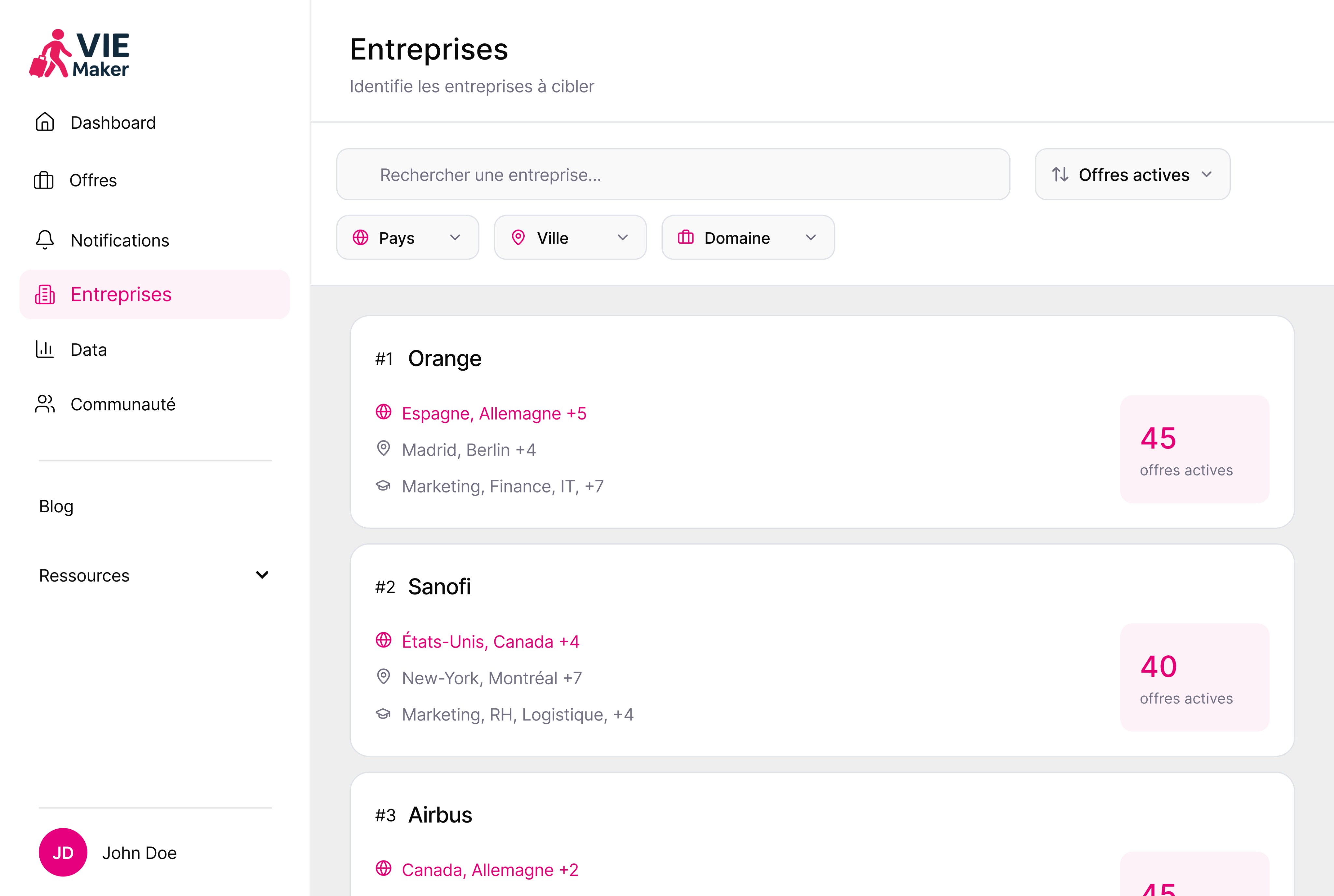Click the #2 rank label
The width and height of the screenshot is (1334, 896).
pyautogui.click(x=385, y=587)
